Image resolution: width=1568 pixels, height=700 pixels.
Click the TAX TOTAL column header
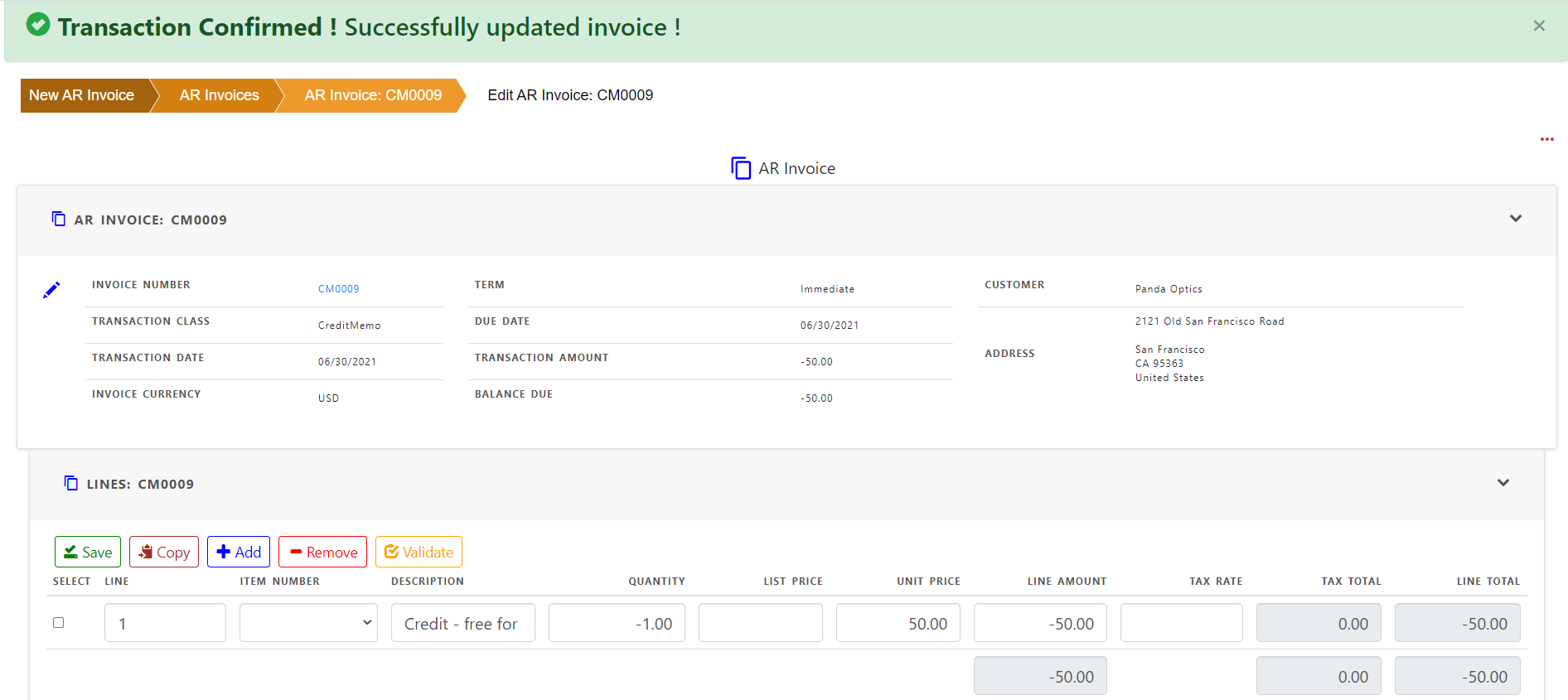(x=1351, y=582)
